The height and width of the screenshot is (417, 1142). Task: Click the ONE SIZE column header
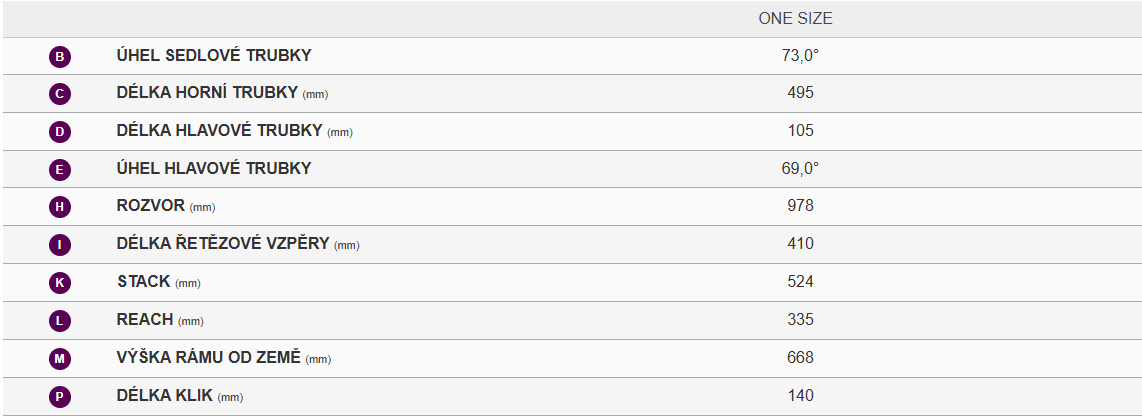[795, 20]
